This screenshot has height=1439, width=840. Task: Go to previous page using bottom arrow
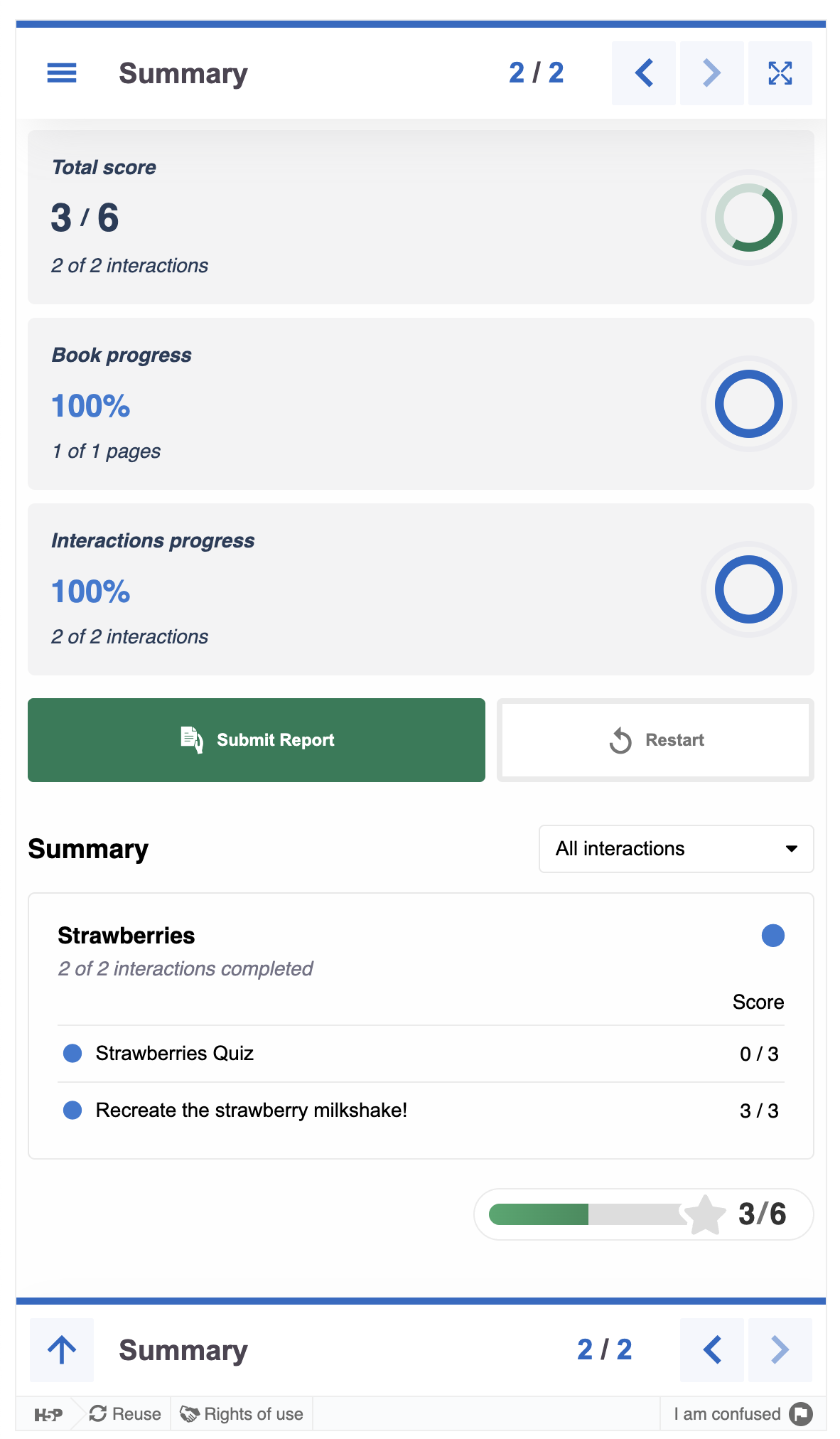pyautogui.click(x=711, y=1349)
